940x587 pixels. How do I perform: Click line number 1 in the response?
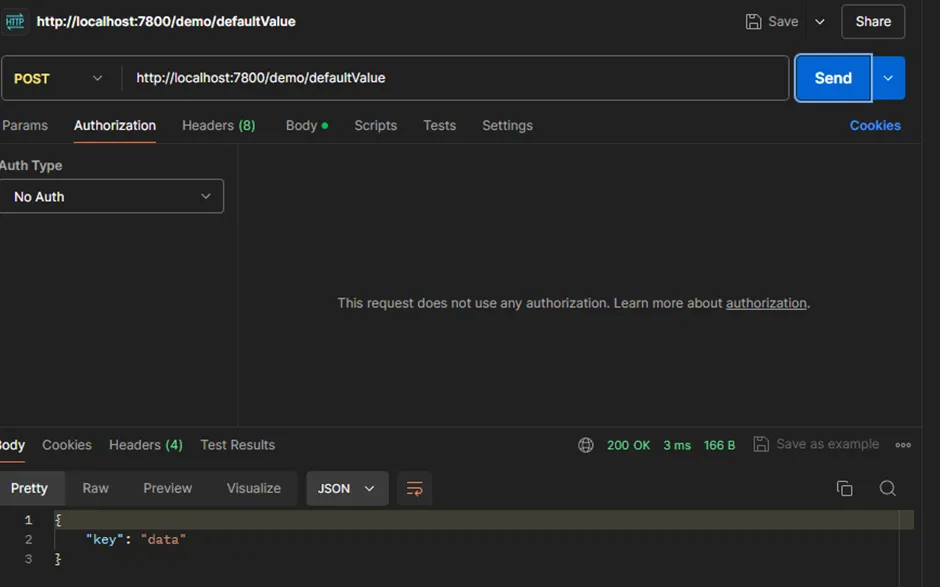pos(28,520)
